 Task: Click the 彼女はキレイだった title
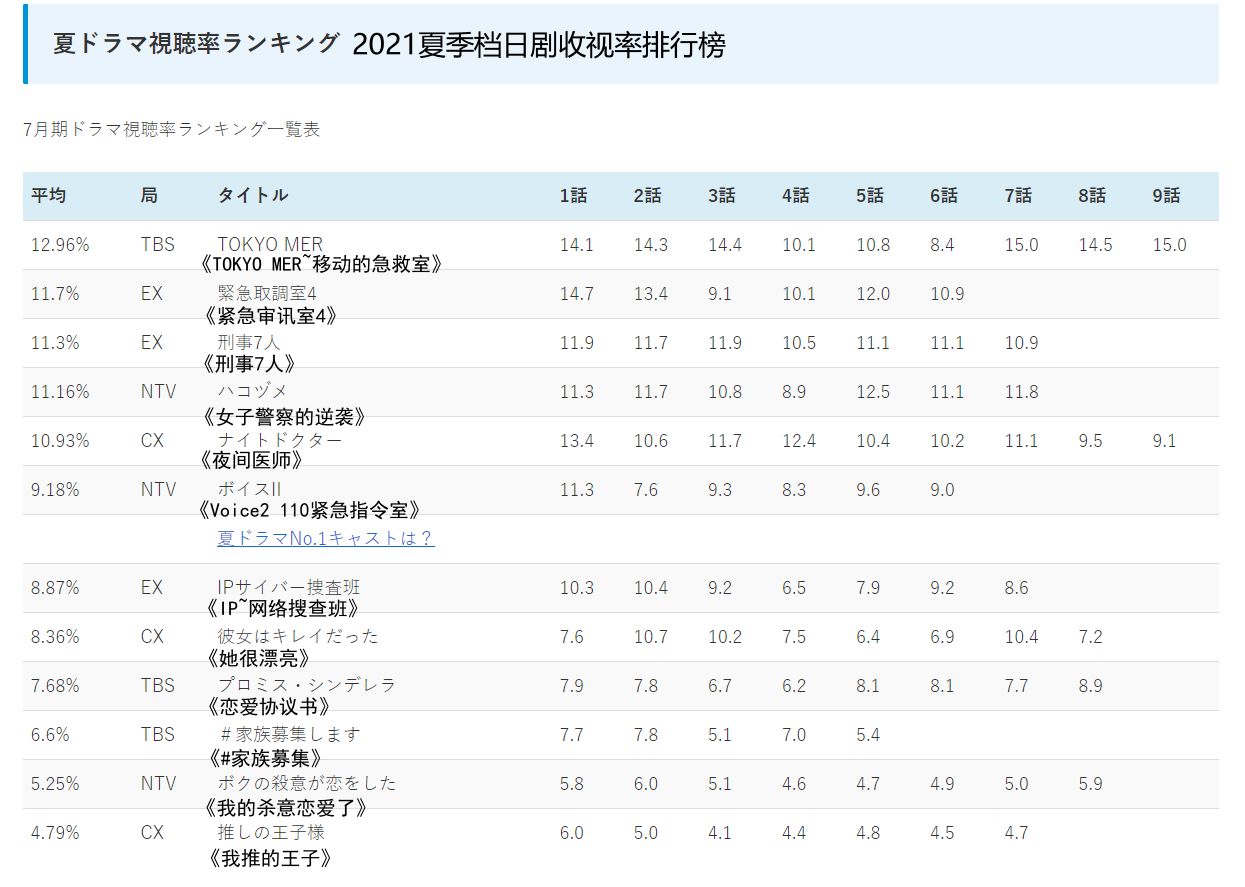click(x=298, y=637)
